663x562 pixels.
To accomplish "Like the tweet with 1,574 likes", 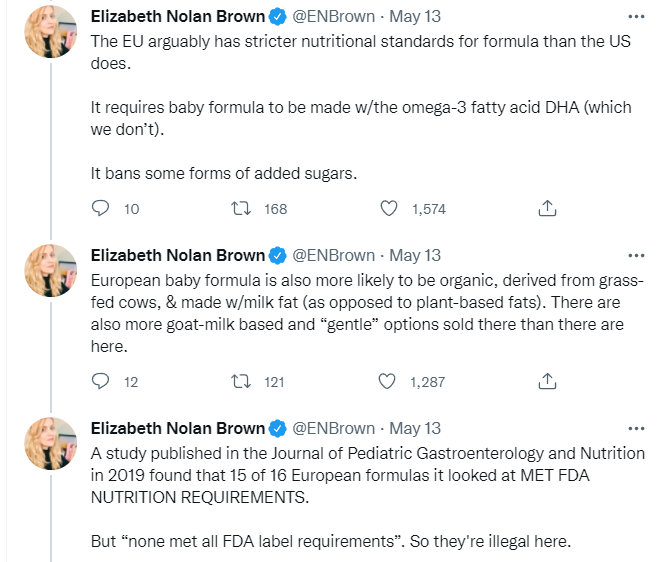I will pos(390,209).
